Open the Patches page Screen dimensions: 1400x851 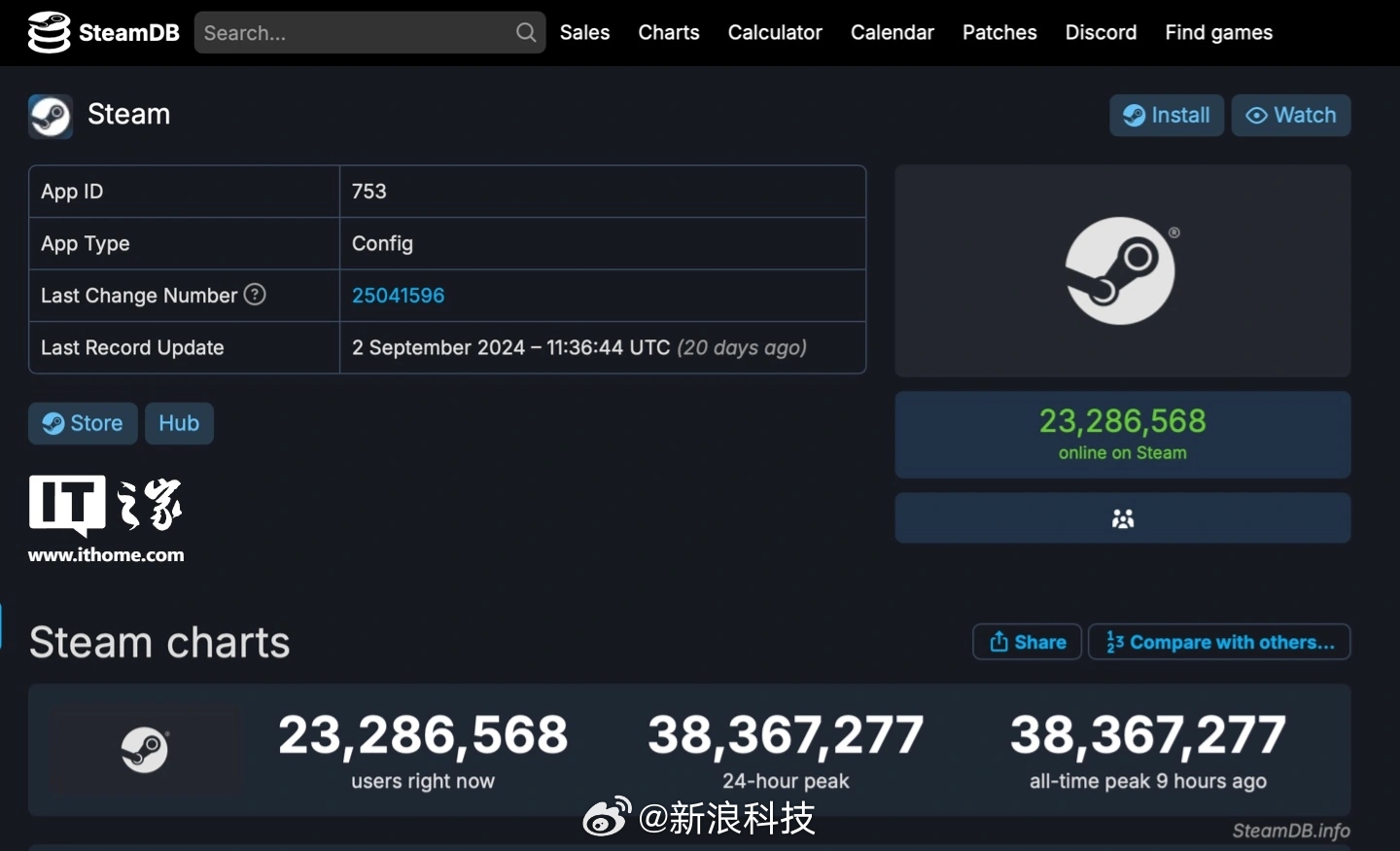[x=999, y=32]
